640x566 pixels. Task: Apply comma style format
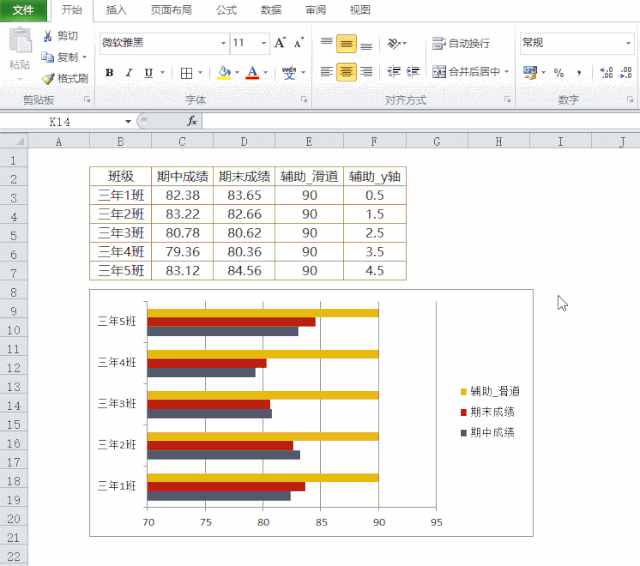tap(578, 73)
